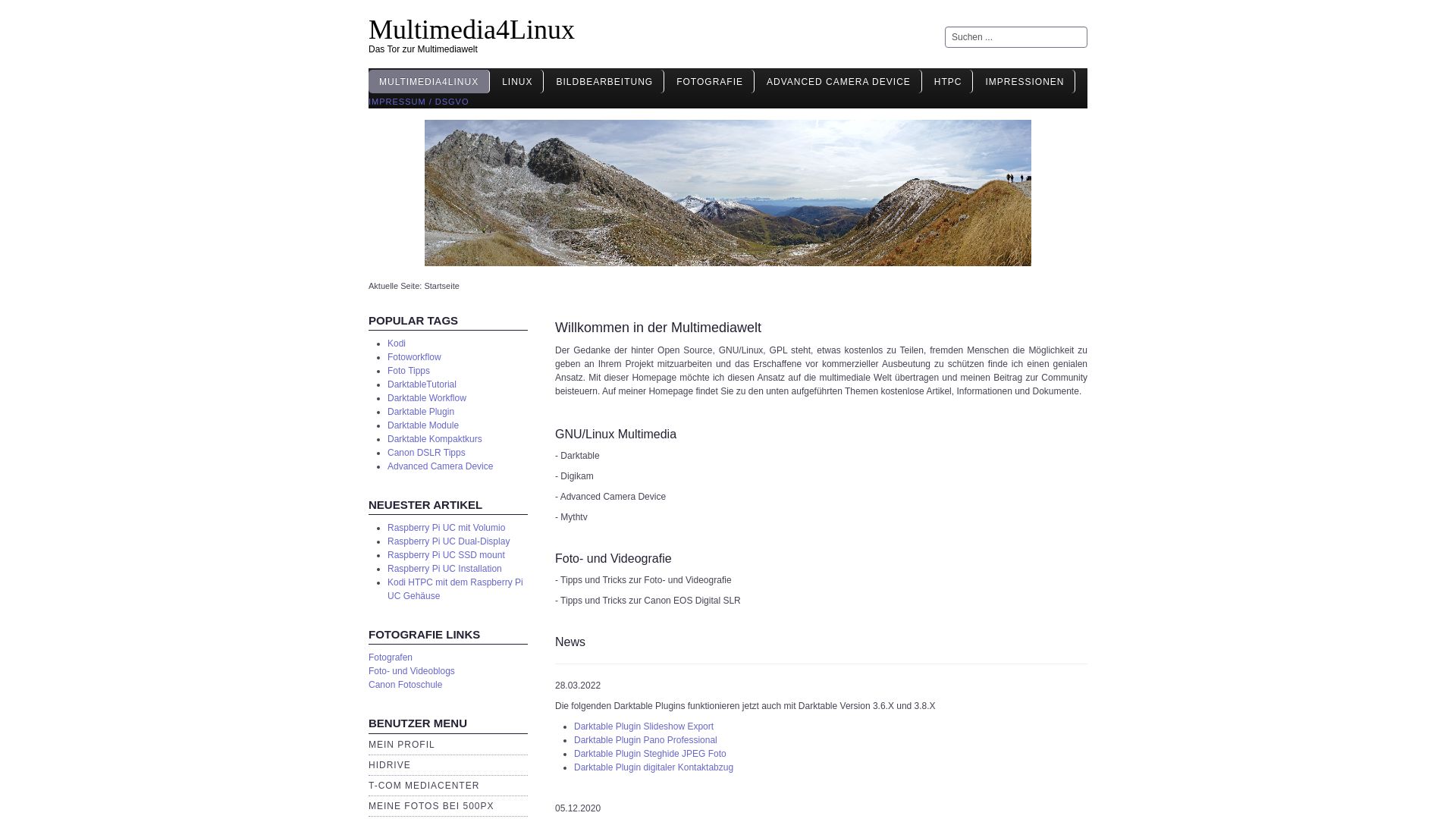The height and width of the screenshot is (819, 1456).
Task: Click the BILDBEARBEITUNG navigation link
Action: [x=604, y=81]
